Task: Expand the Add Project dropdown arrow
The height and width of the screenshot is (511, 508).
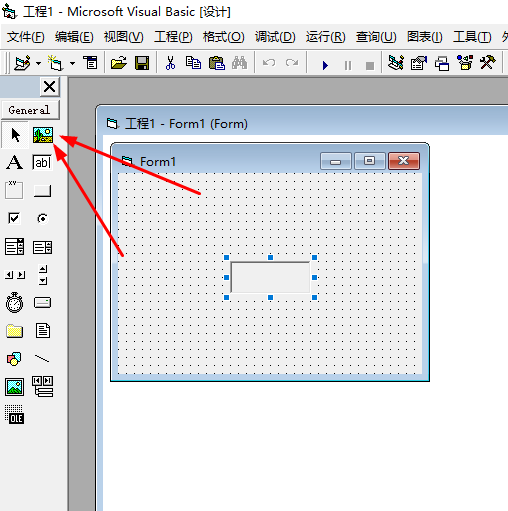Action: click(39, 63)
